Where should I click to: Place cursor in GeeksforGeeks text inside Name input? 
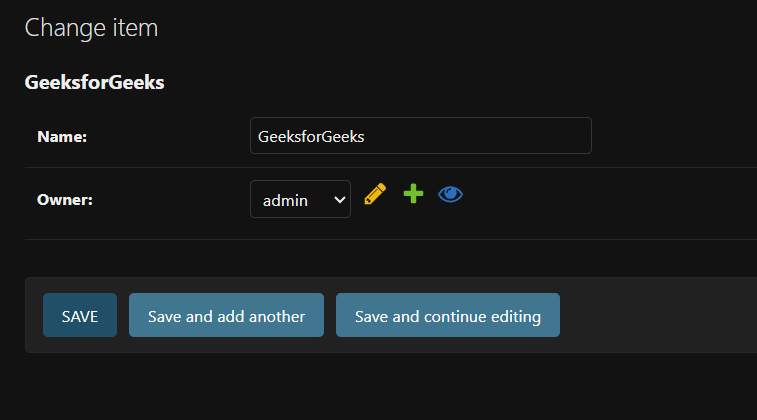click(311, 136)
